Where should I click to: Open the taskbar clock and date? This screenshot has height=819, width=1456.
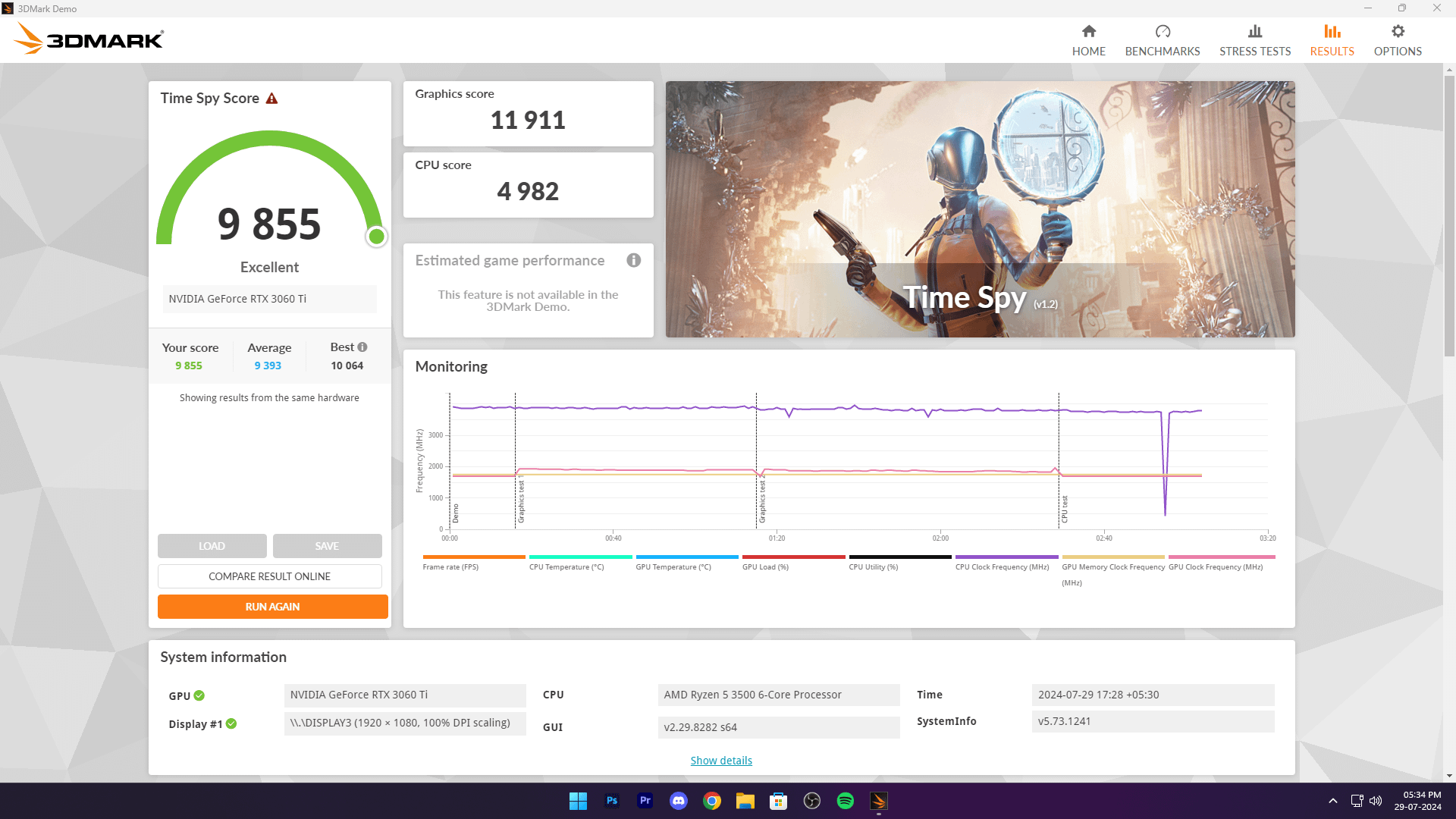tap(1417, 801)
